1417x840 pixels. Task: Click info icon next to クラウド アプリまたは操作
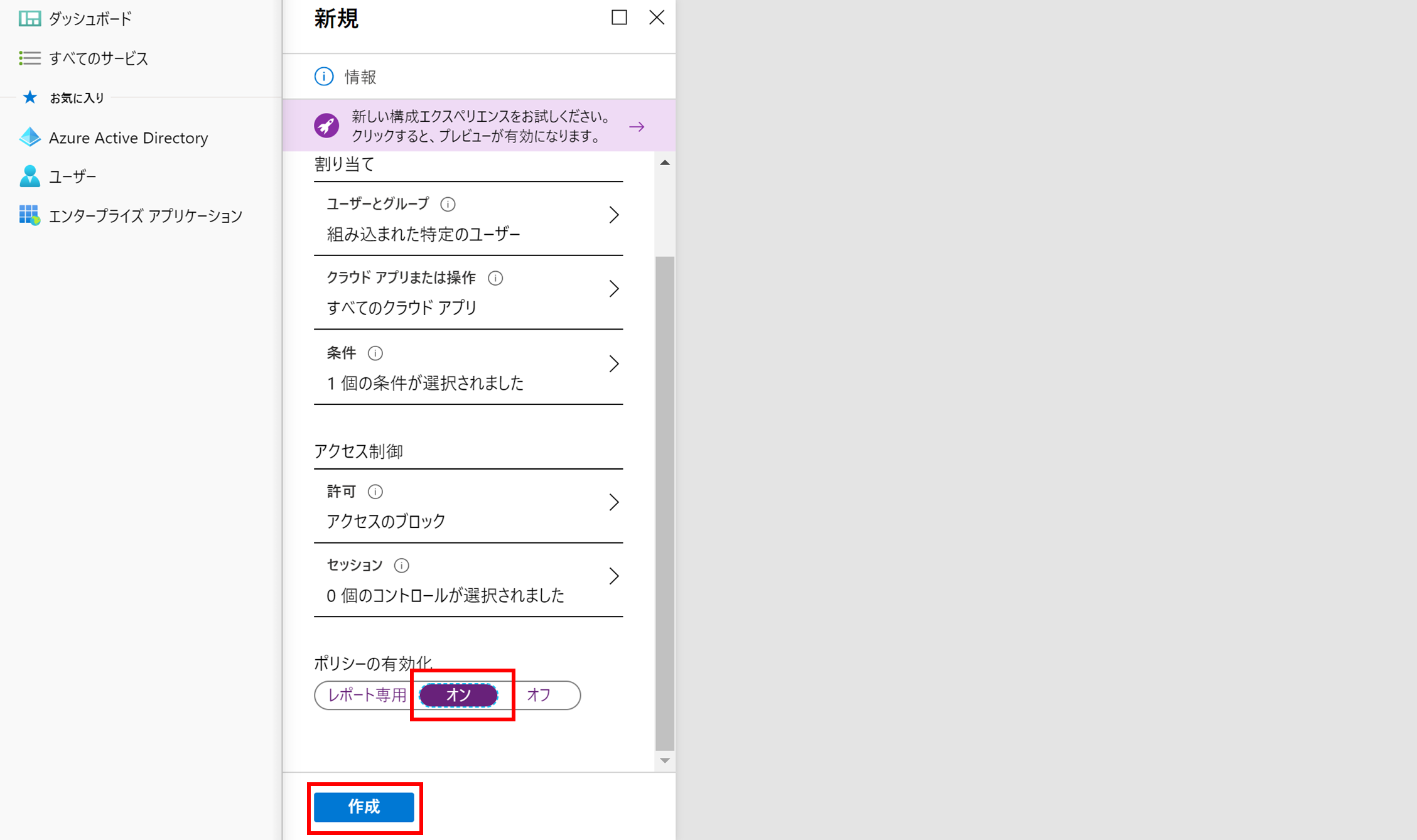click(x=495, y=278)
